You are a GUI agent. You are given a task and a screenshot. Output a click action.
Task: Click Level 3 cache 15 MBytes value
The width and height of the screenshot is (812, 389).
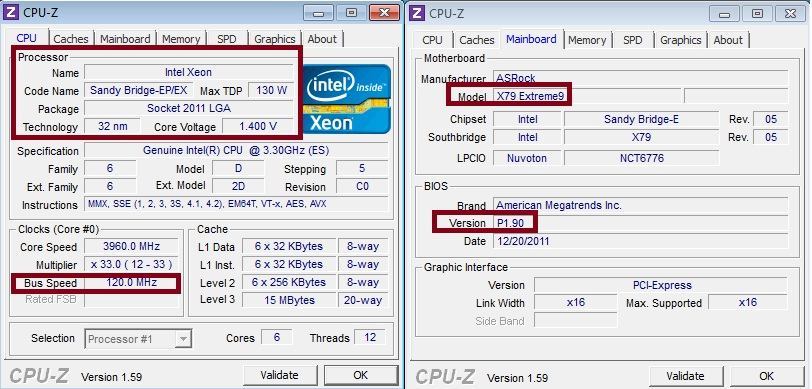pos(288,300)
